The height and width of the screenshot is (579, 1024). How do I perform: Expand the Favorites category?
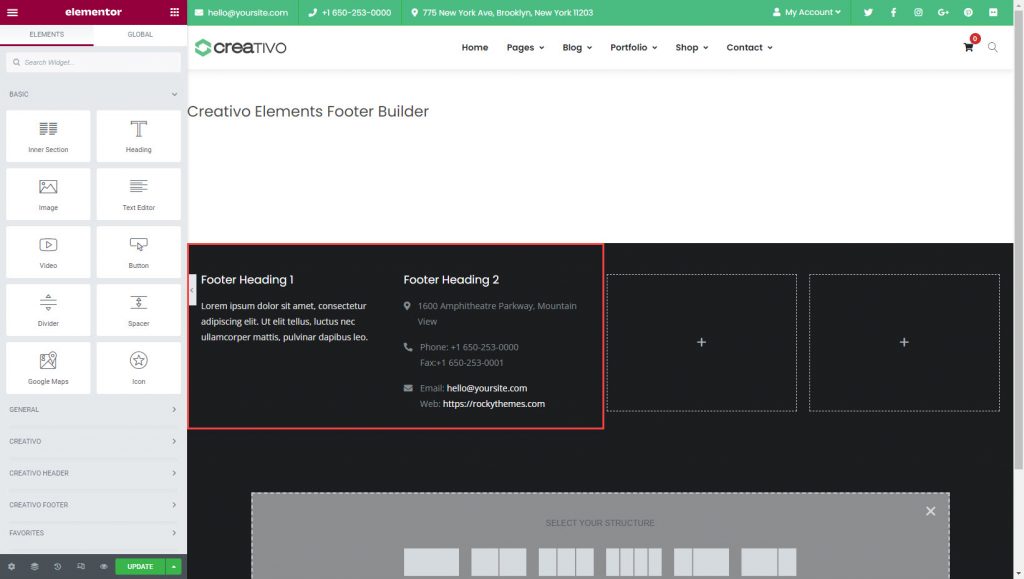(x=93, y=533)
